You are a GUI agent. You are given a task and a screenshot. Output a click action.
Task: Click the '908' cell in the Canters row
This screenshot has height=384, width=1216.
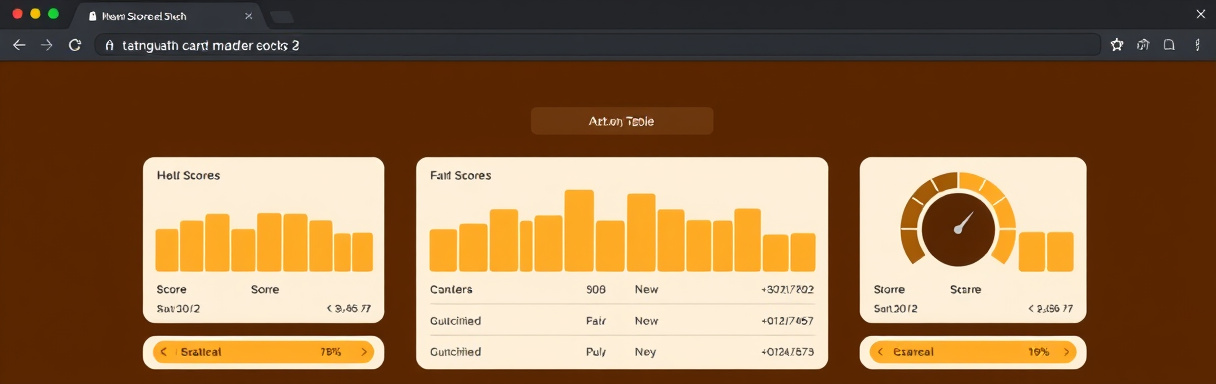click(596, 289)
